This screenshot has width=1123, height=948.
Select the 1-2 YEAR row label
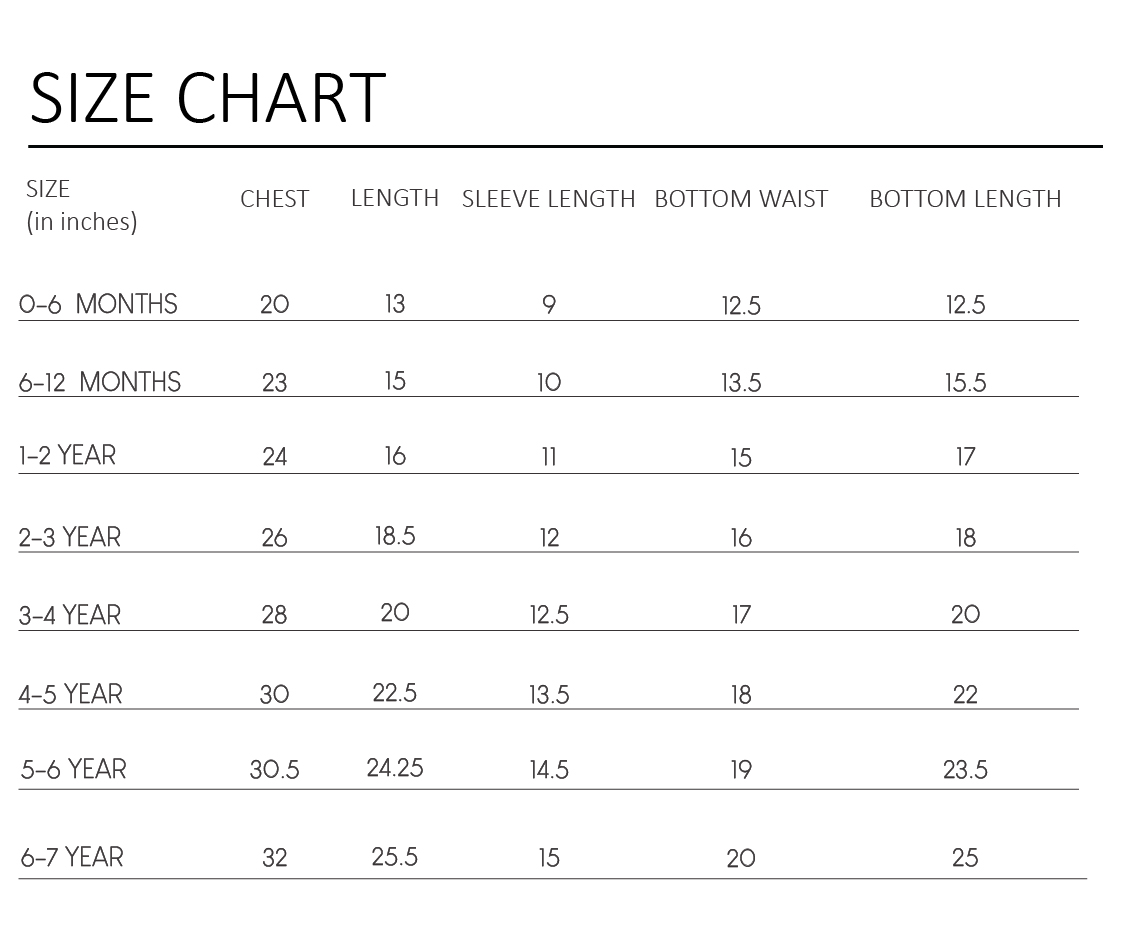click(x=67, y=456)
